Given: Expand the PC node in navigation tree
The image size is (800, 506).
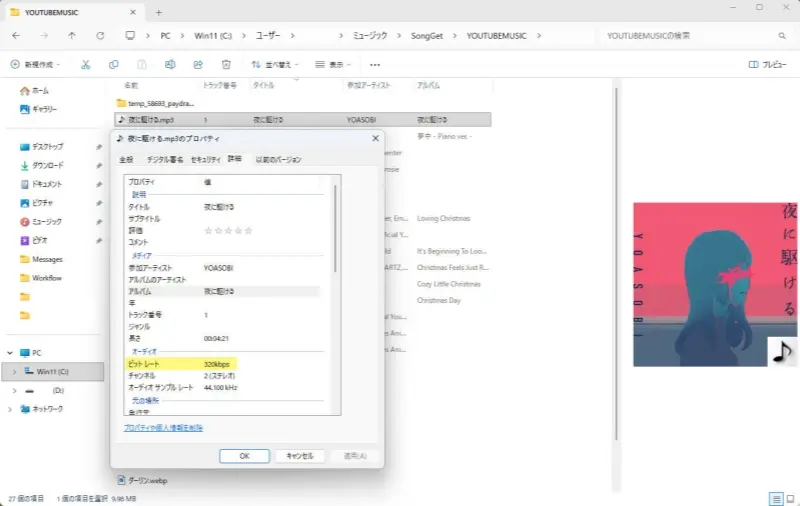Looking at the screenshot, I should coord(12,353).
